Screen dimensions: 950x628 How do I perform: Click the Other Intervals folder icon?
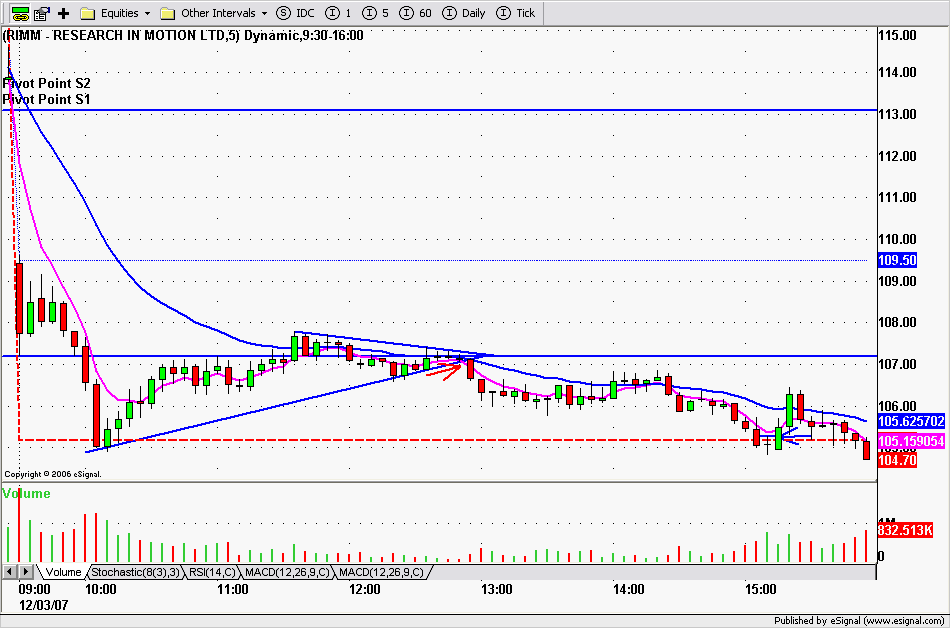(168, 13)
